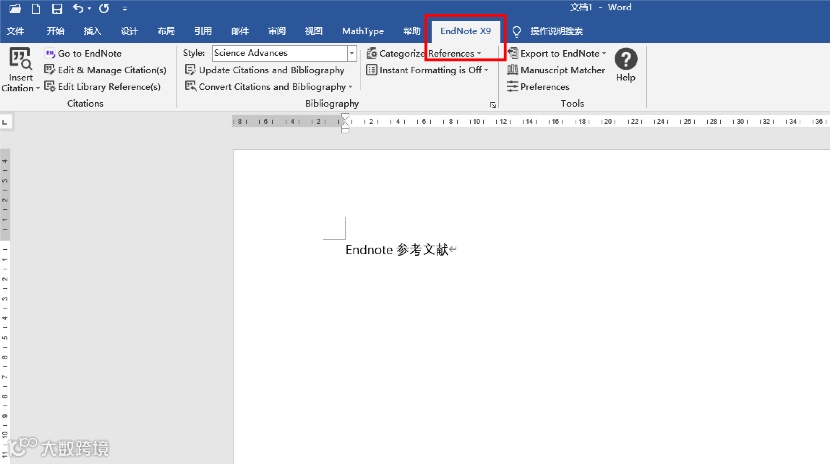Click the Instant Formatting icon
The height and width of the screenshot is (464, 830).
coord(372,70)
